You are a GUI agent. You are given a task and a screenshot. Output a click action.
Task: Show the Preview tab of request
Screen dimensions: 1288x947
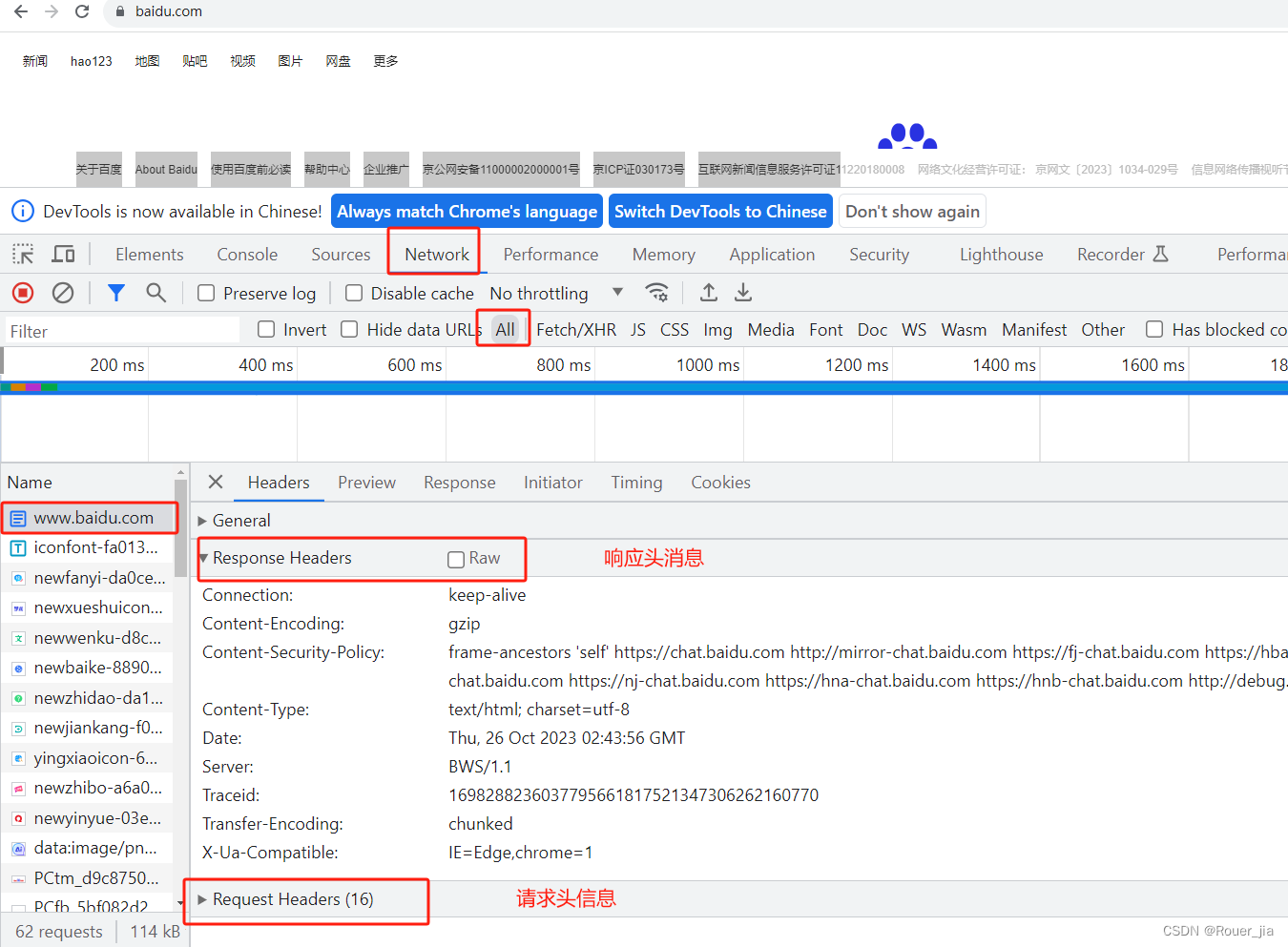point(366,483)
